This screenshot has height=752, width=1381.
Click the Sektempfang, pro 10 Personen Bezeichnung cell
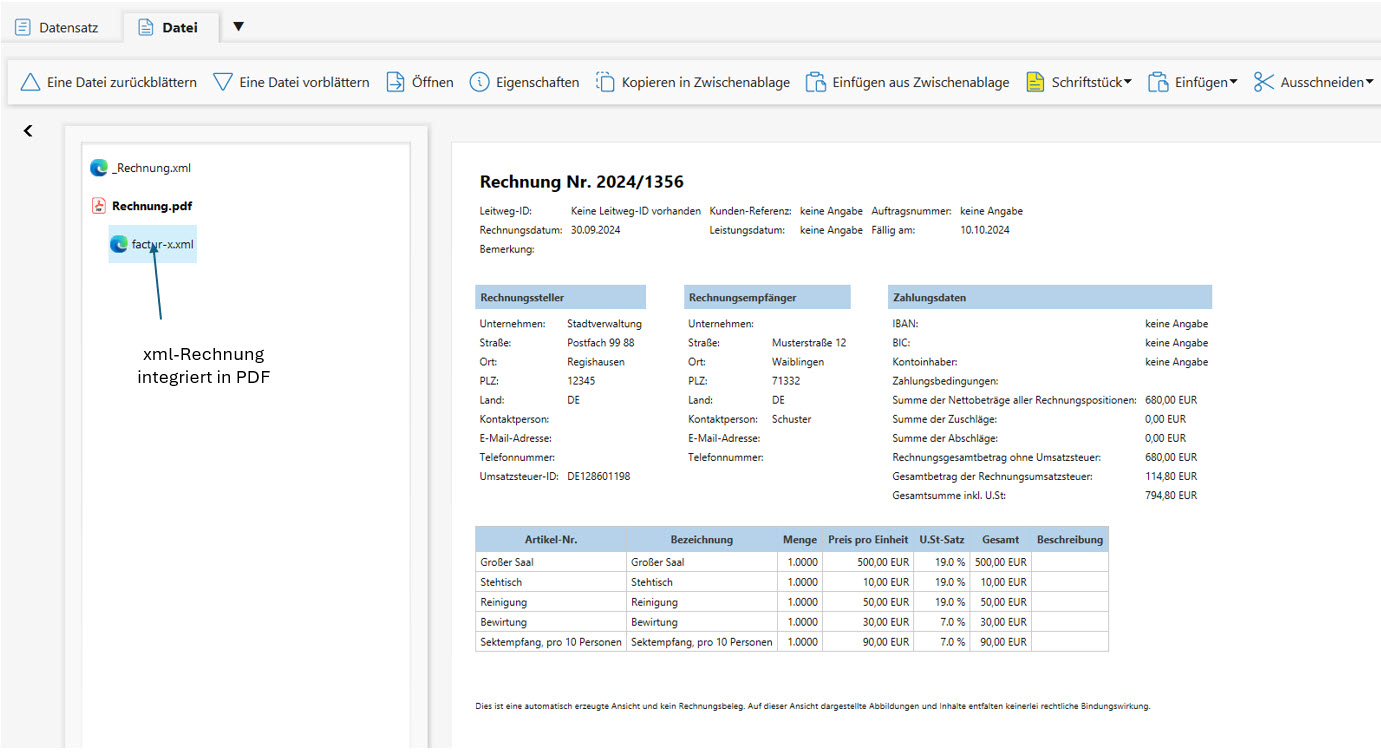click(702, 642)
